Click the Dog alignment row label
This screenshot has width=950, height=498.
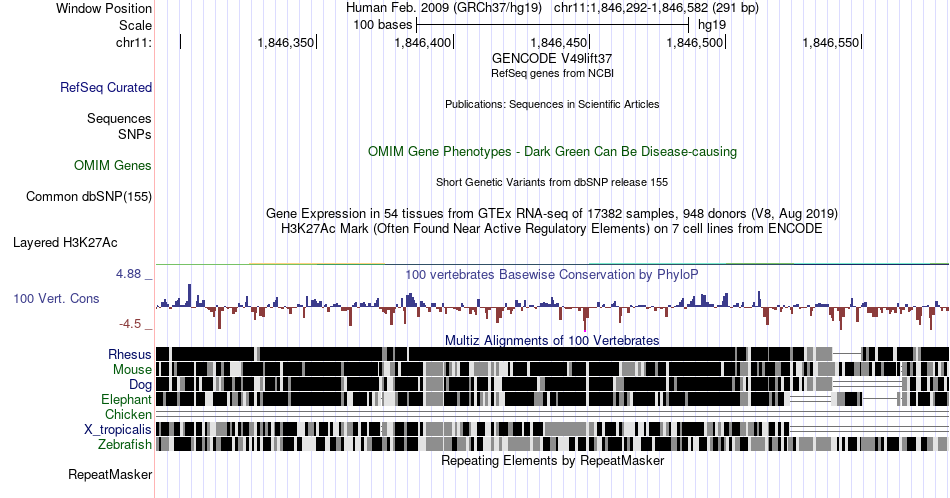point(140,385)
